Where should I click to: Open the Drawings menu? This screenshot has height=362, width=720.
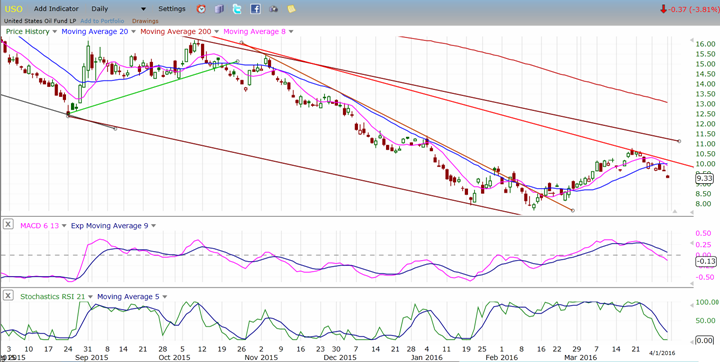(x=145, y=21)
